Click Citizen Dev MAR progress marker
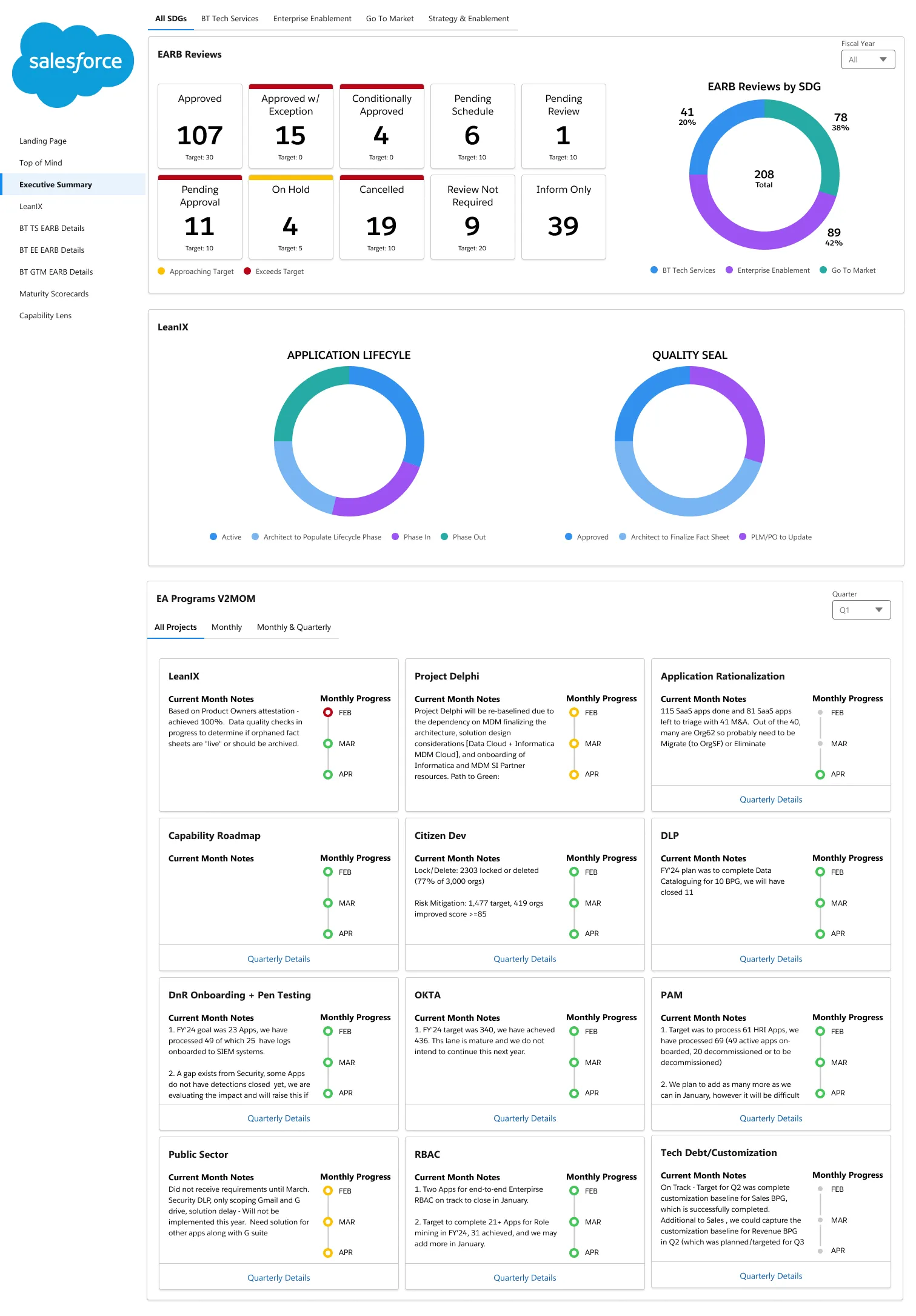The height and width of the screenshot is (1316, 916). [574, 903]
